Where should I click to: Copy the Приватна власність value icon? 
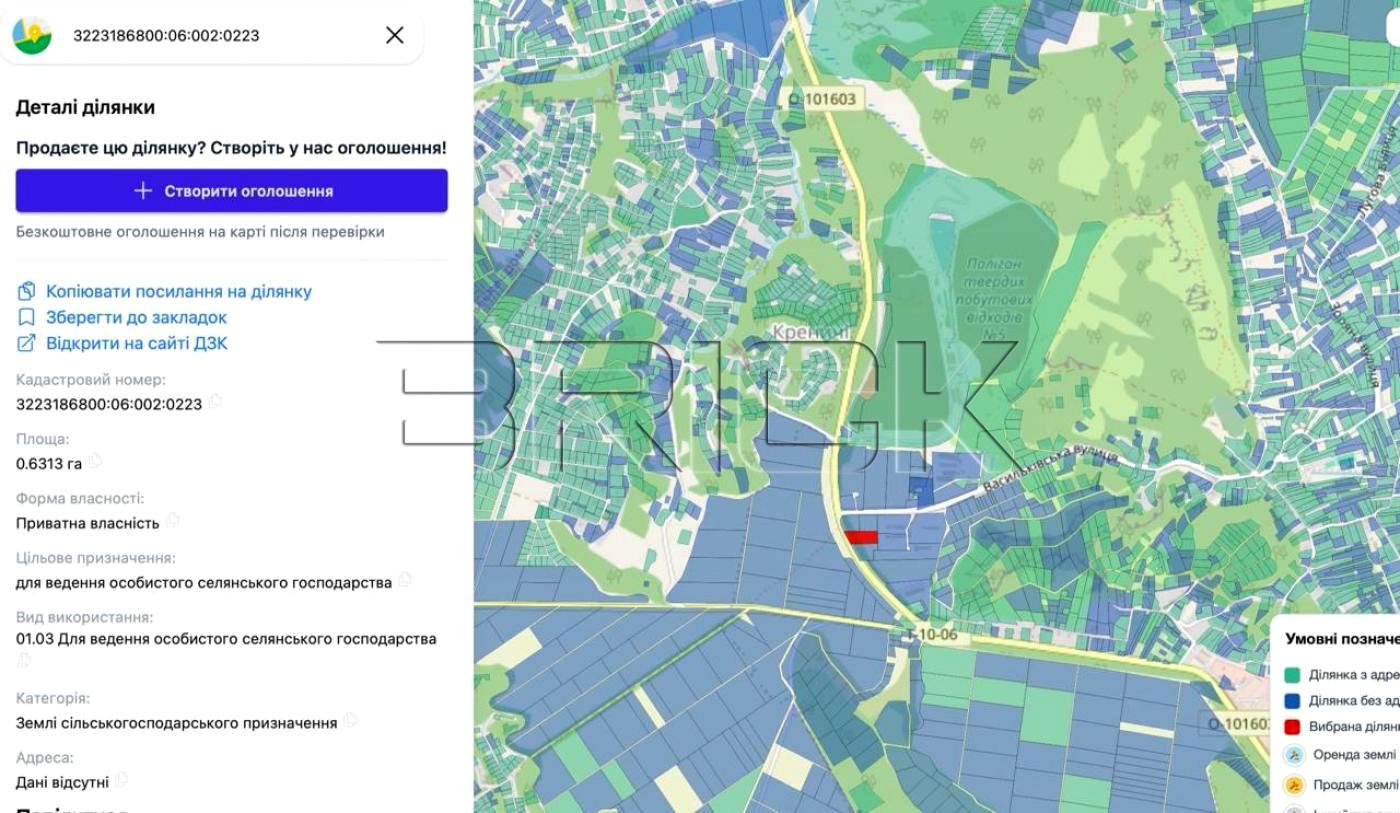(172, 520)
